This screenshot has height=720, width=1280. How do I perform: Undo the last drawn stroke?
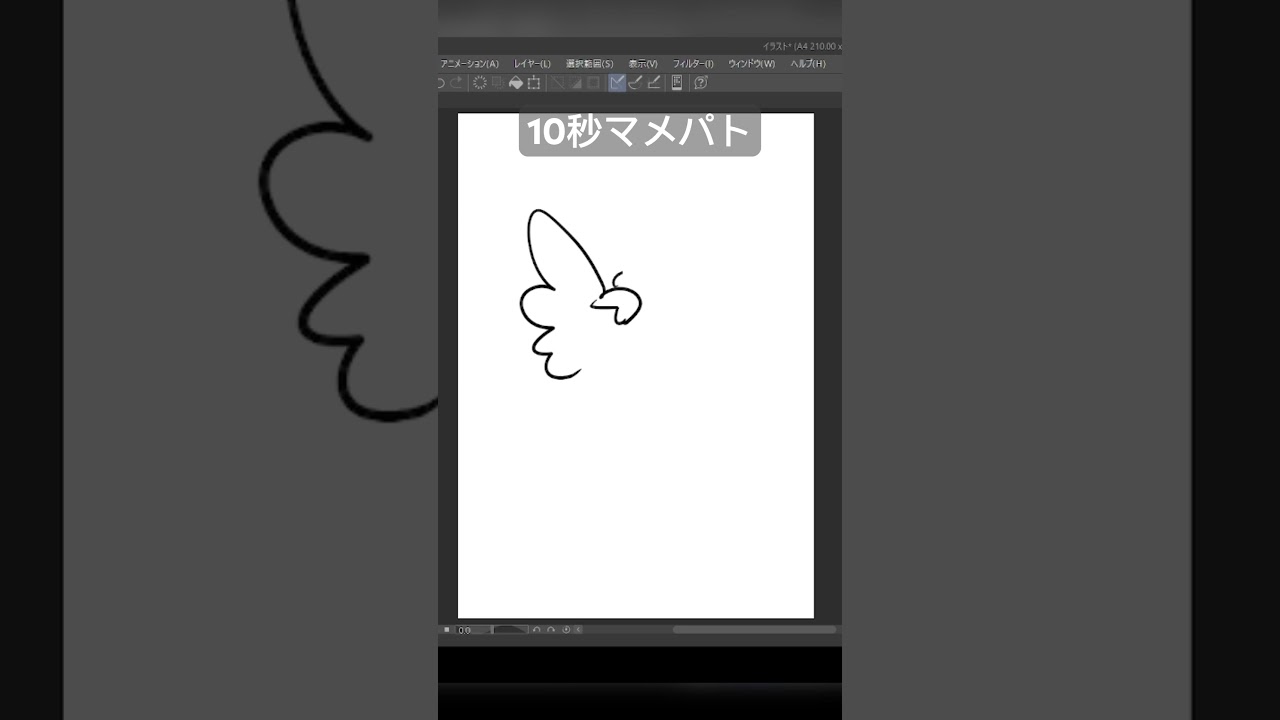coord(439,83)
